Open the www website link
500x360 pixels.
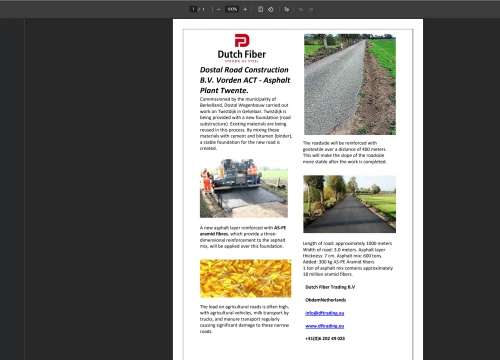[x=325, y=326]
